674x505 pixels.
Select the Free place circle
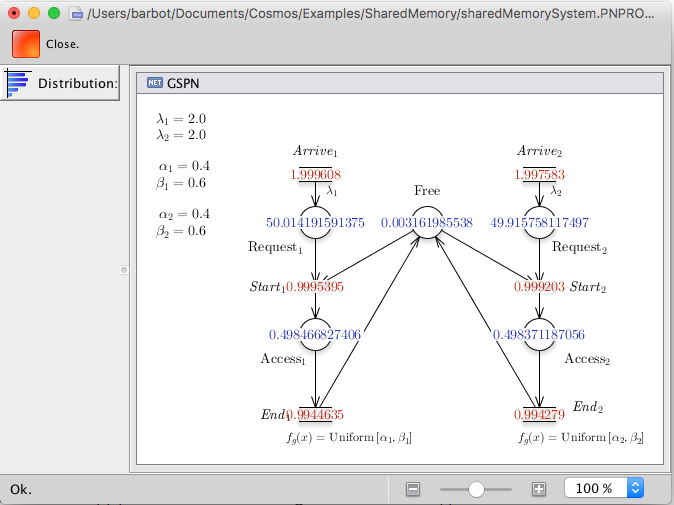click(427, 222)
